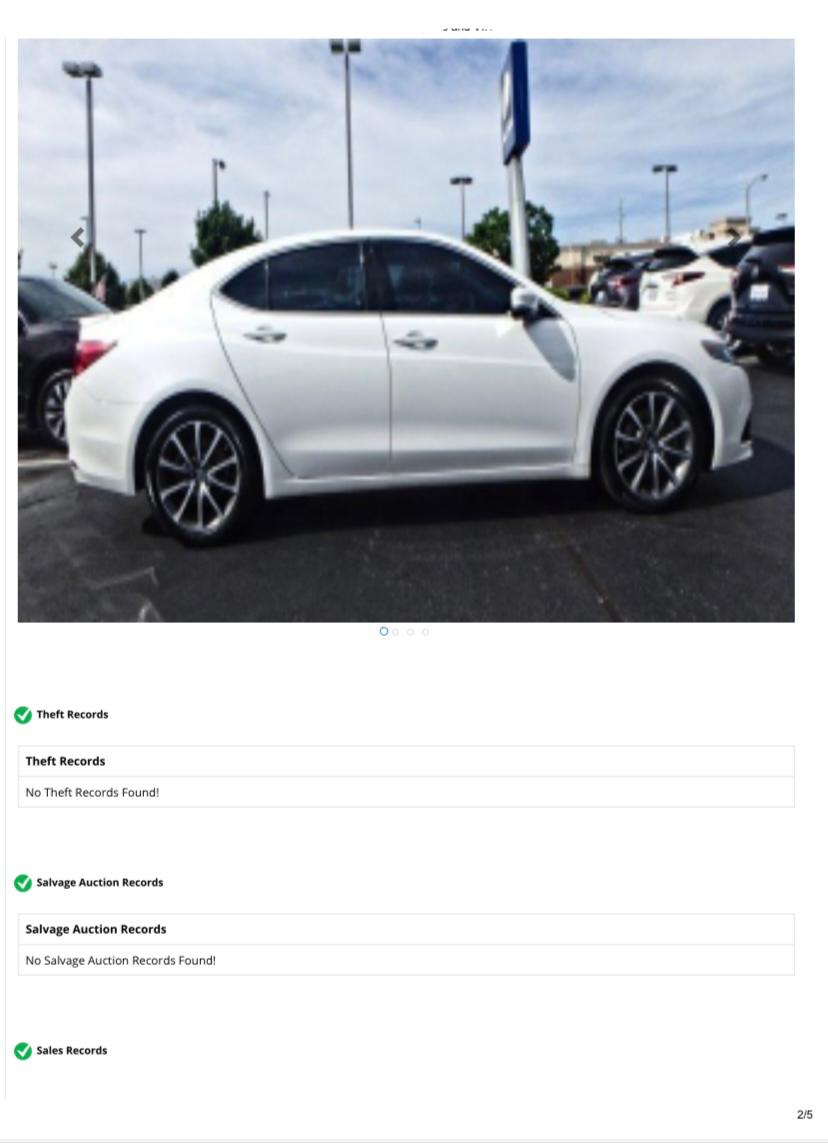Advance to next car photo with right arrow
Viewport: 828px width, 1143px height.
734,237
